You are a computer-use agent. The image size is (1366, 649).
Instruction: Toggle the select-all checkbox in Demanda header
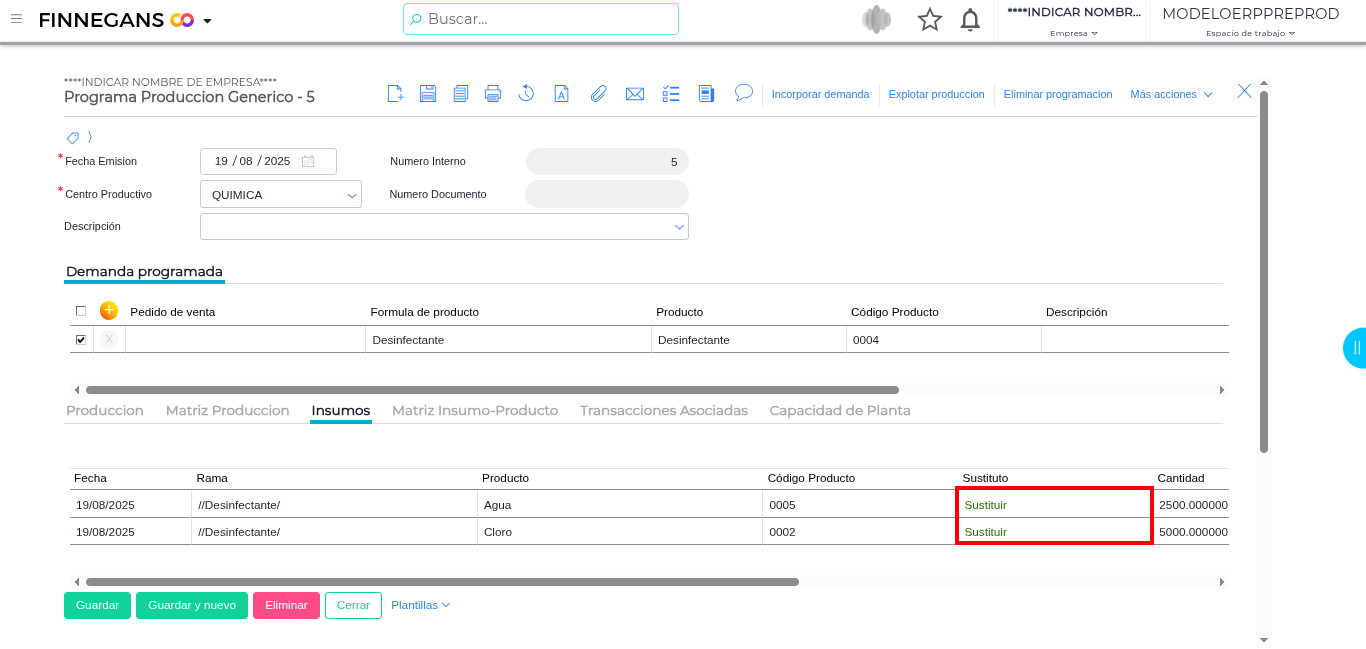coord(81,311)
